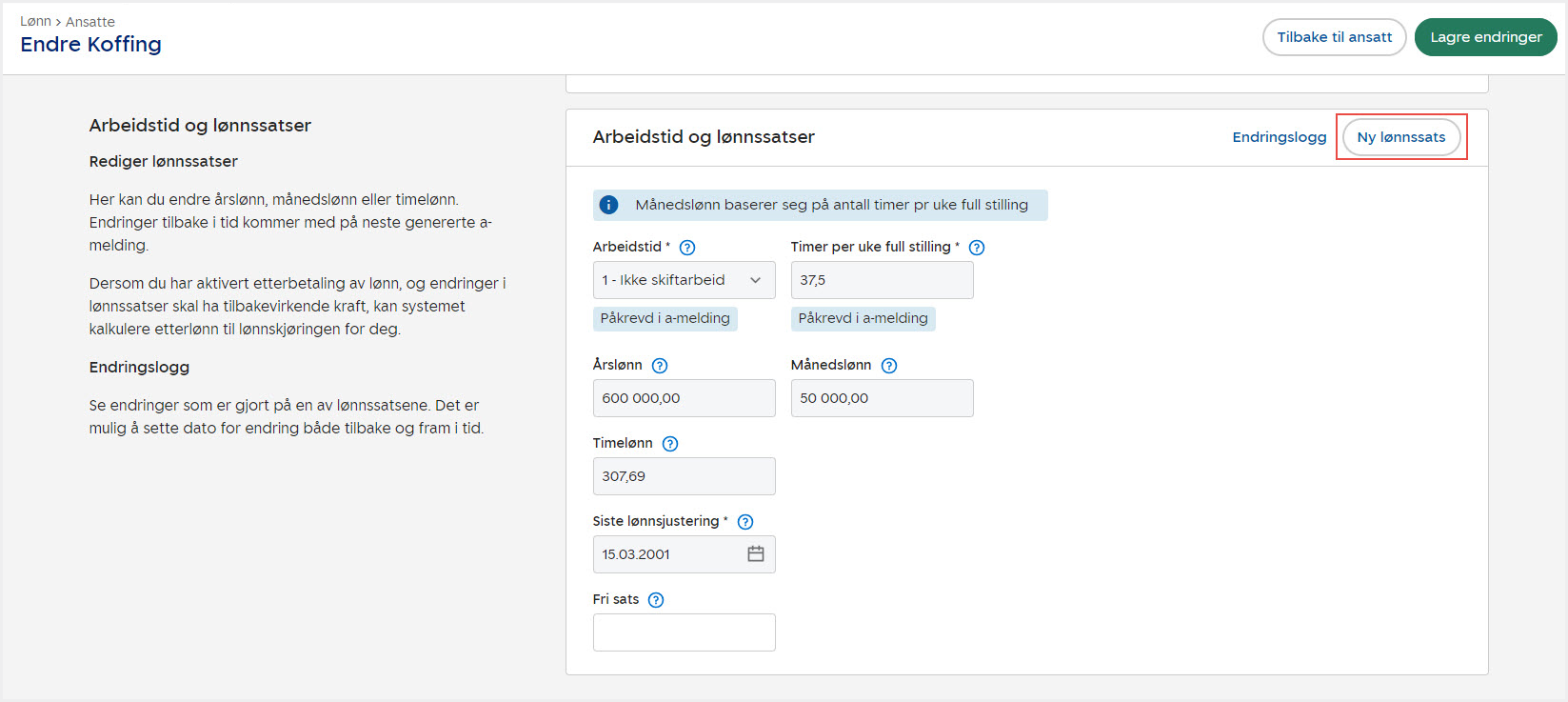
Task: Show help for Siste lønnsjustering
Action: (x=745, y=522)
